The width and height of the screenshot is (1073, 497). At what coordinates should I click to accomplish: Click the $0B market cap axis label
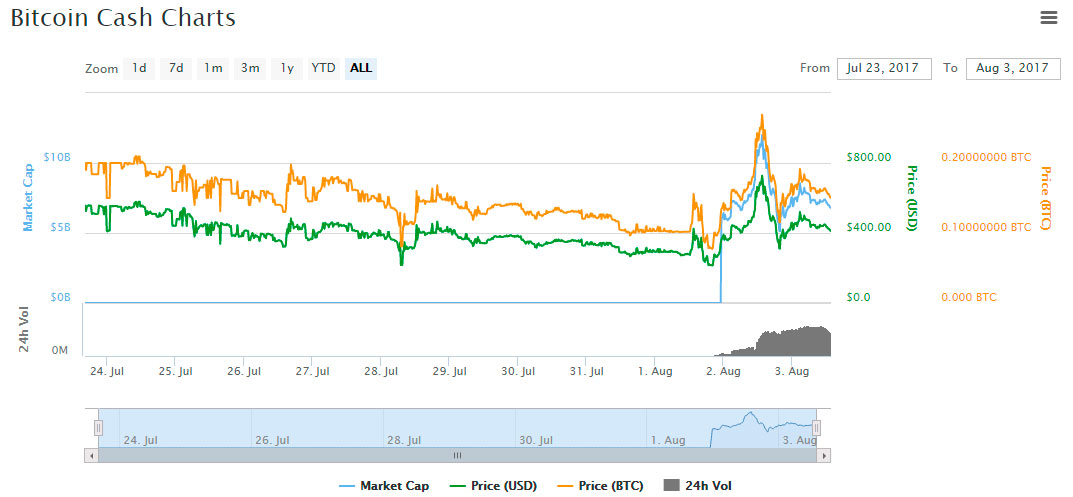tap(60, 297)
